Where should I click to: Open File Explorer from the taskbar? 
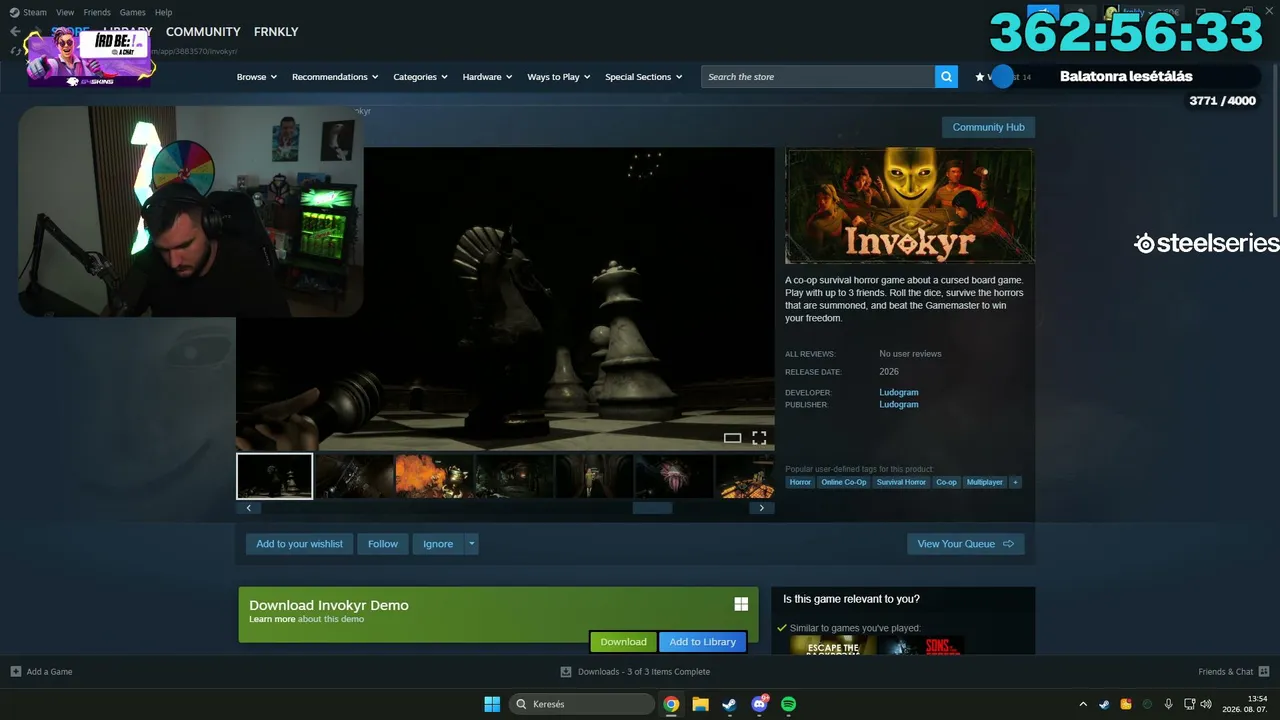click(x=700, y=704)
